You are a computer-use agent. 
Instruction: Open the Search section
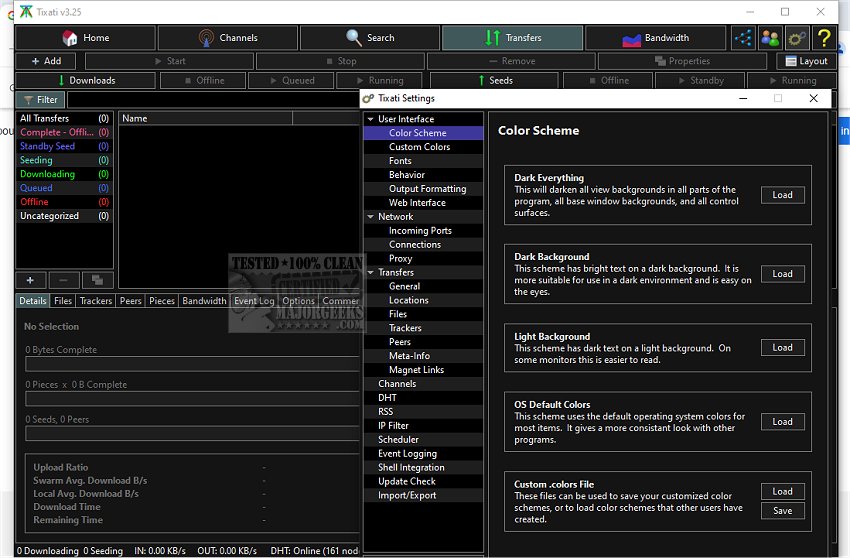click(369, 38)
